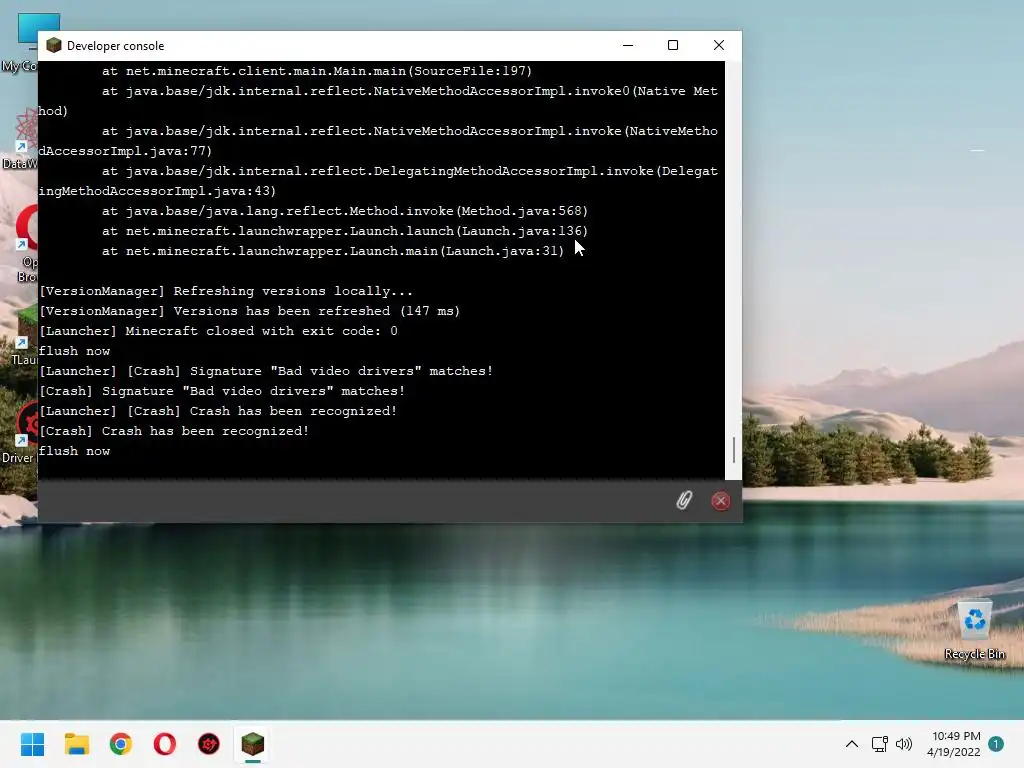Click the input field at console bottom
The width and height of the screenshot is (1024, 768).
353,501
